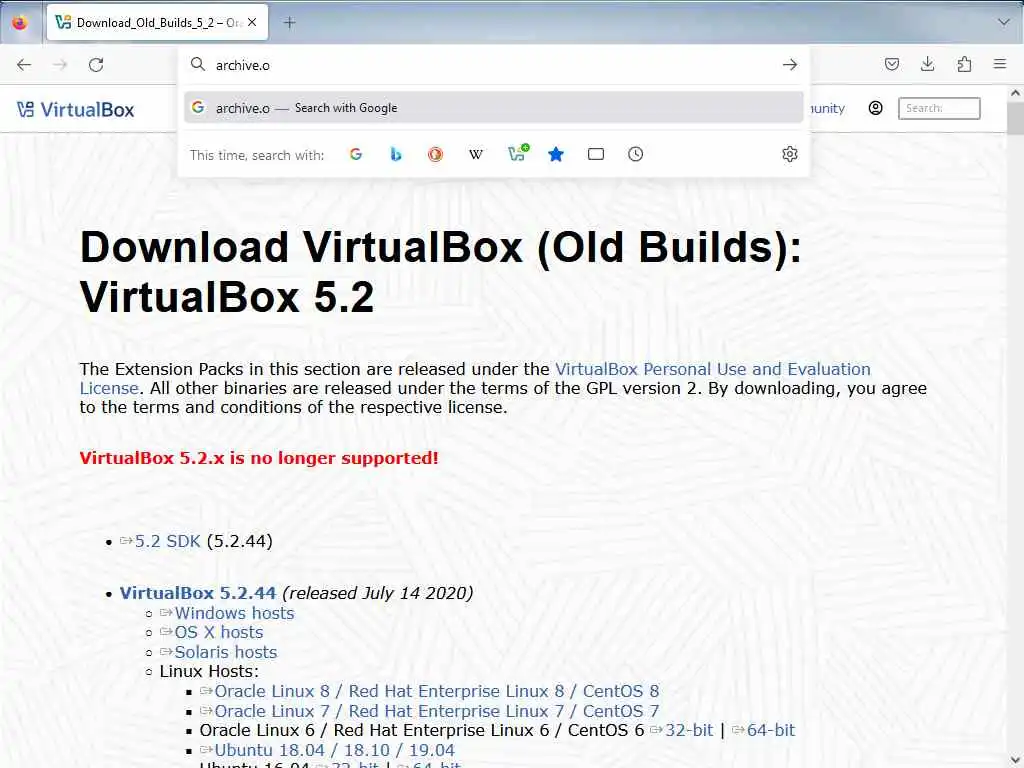Screen dimensions: 1024x768
Task: Click the 'Linux Hosts:' list label
Action: [209, 671]
